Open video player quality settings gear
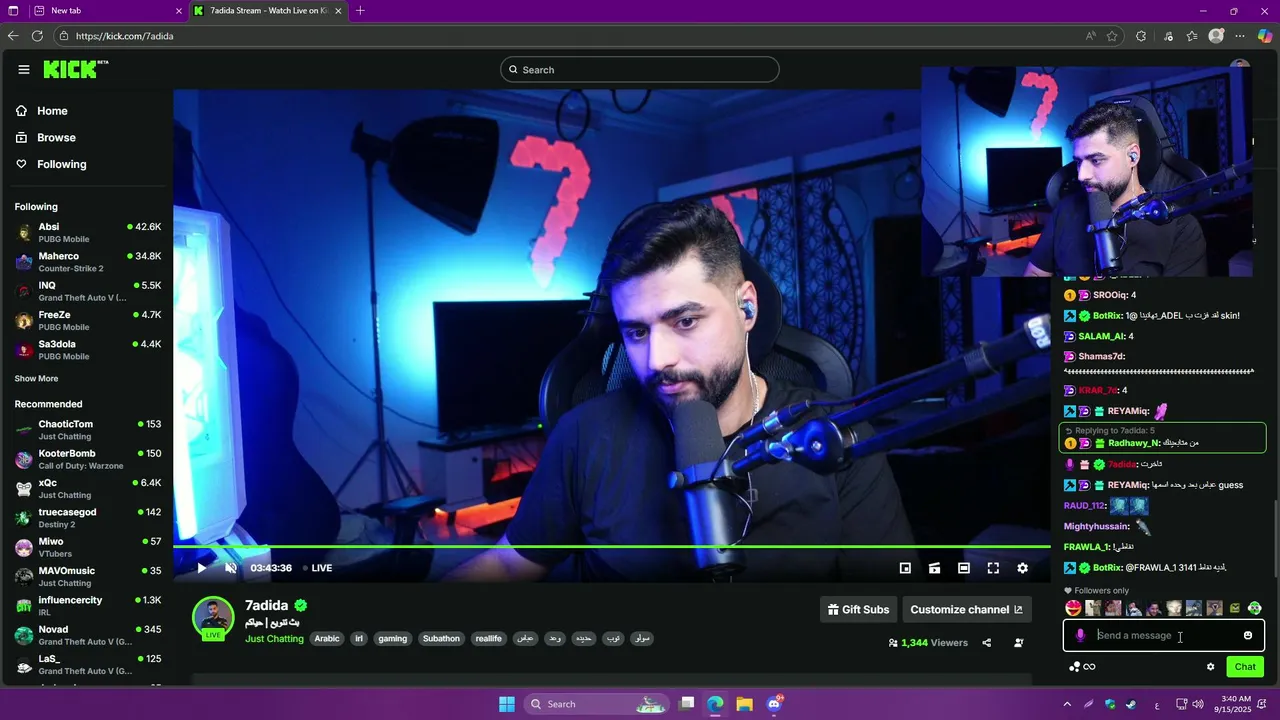 (x=1022, y=568)
